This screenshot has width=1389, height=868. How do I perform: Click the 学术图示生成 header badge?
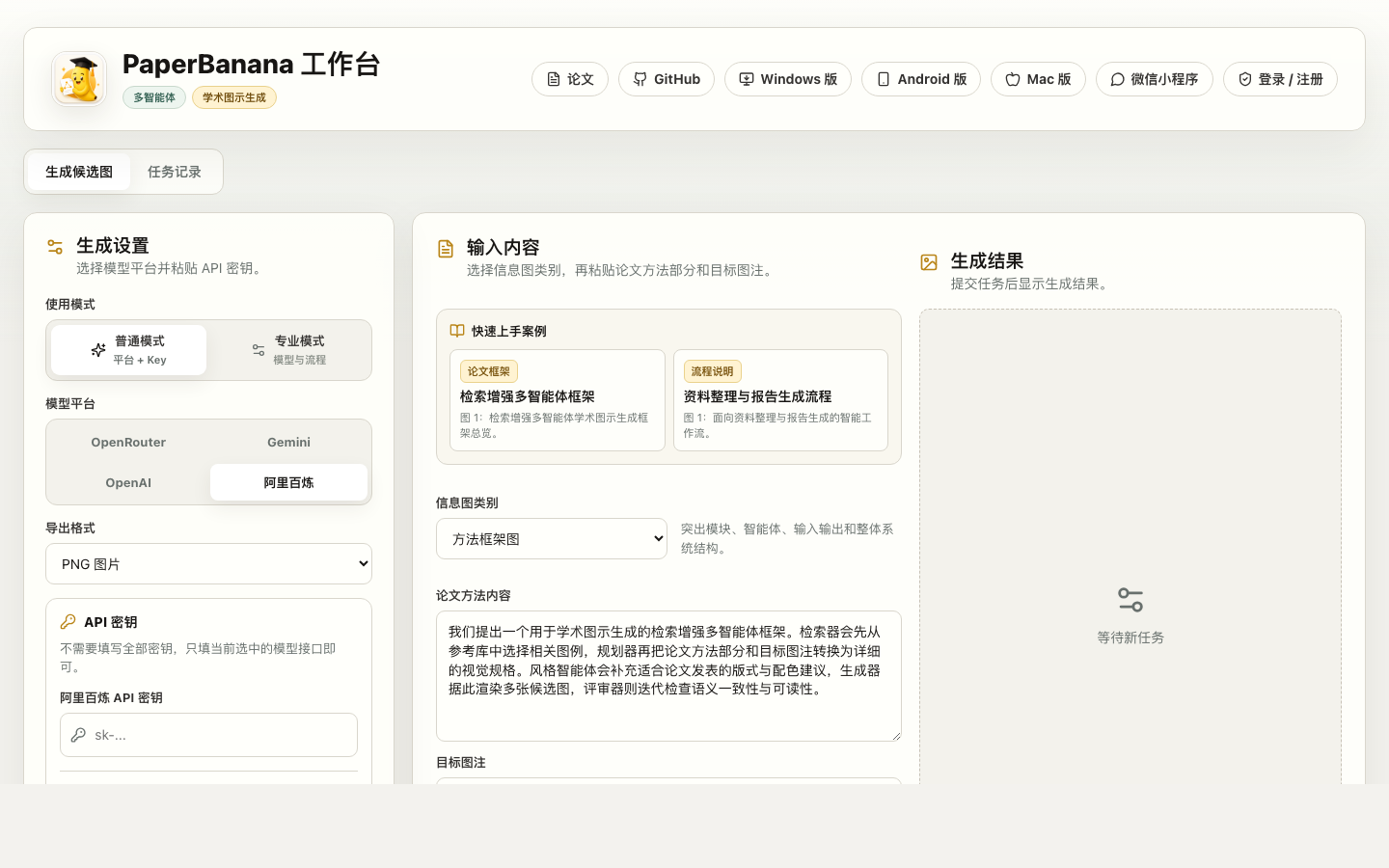click(234, 97)
